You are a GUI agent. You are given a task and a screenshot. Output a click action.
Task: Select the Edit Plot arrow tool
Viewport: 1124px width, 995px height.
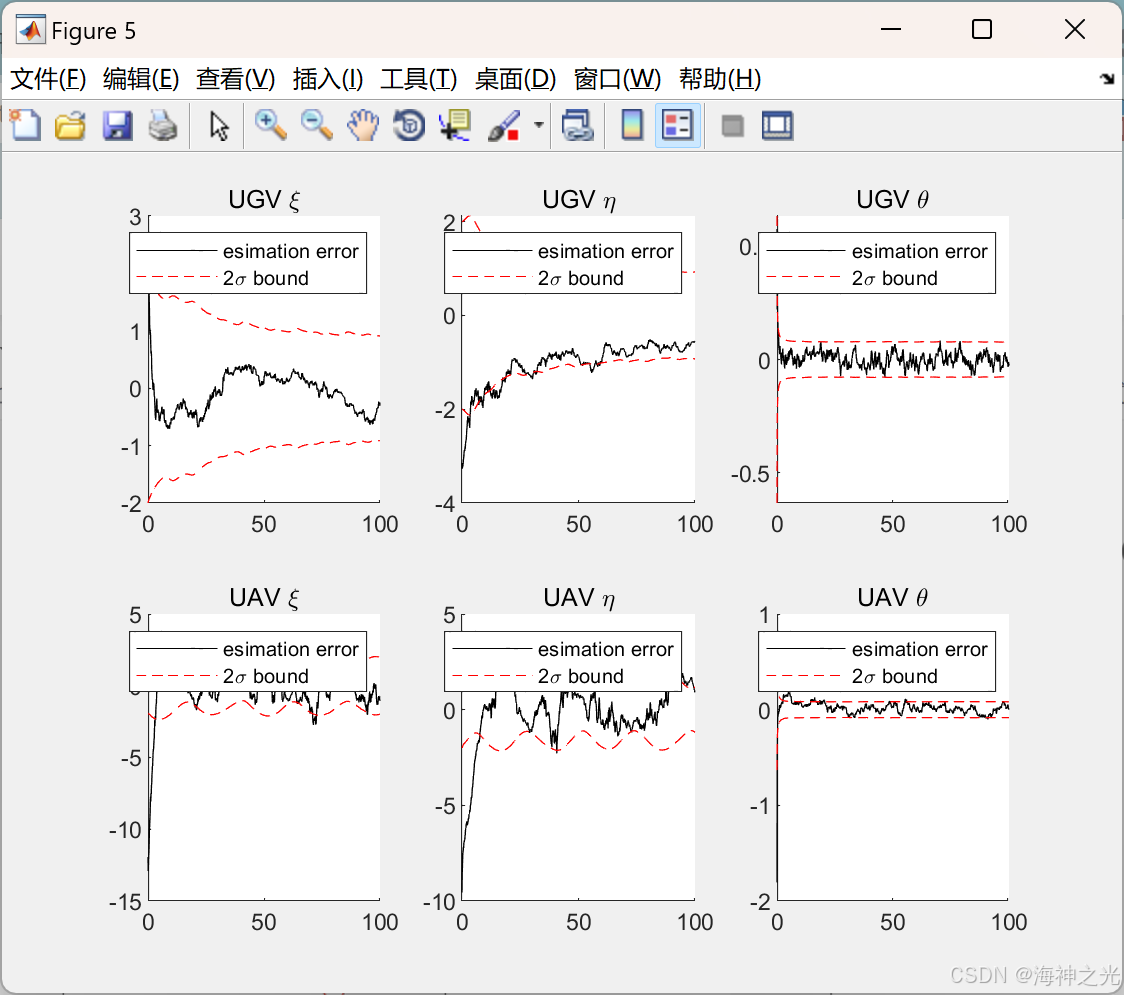pos(219,125)
